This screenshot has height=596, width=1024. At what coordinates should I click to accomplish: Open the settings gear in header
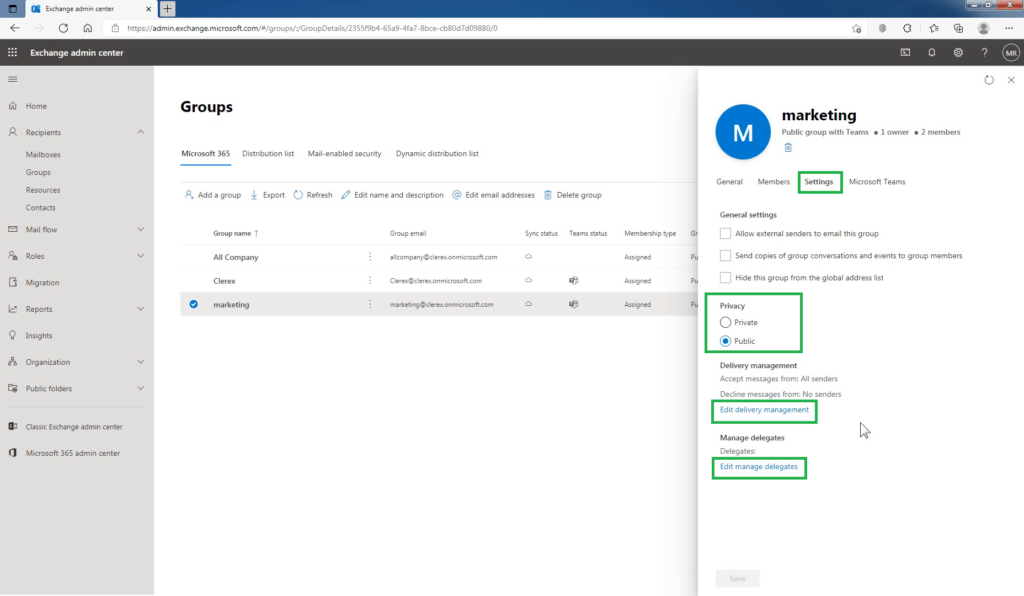[x=958, y=52]
